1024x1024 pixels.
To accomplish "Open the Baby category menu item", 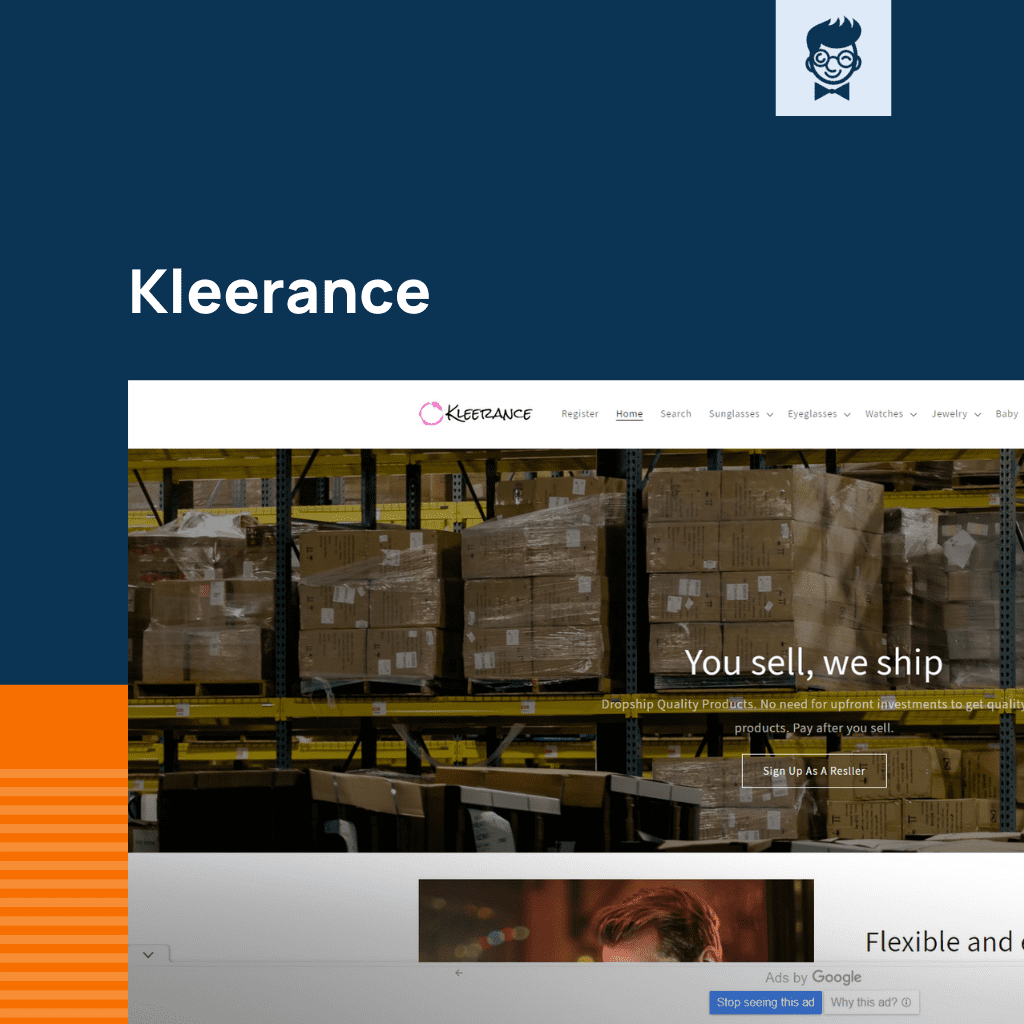I will pyautogui.click(x=1007, y=413).
